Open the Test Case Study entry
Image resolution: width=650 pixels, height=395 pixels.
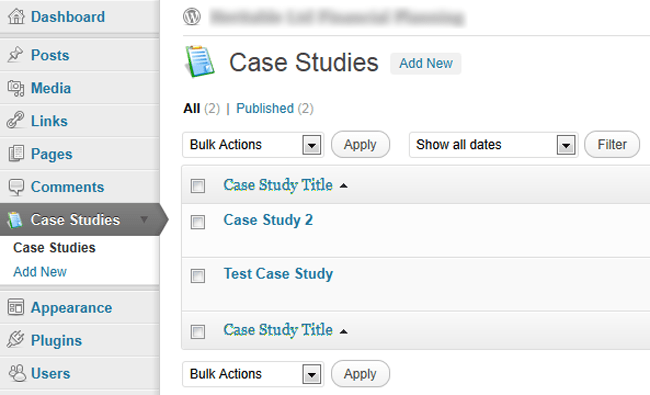coord(278,274)
